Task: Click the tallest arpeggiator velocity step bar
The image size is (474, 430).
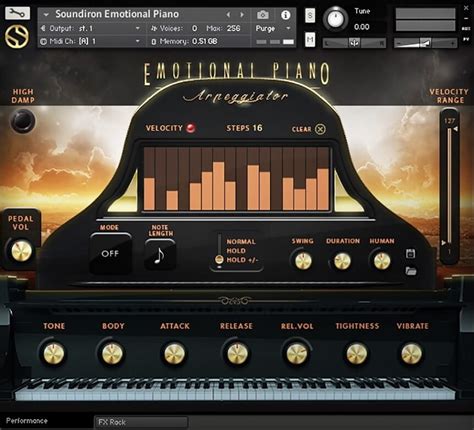Action: coord(219,186)
